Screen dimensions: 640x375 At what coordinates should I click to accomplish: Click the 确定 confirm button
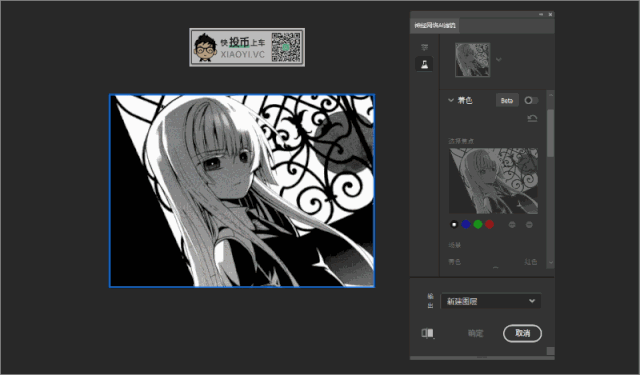[476, 333]
